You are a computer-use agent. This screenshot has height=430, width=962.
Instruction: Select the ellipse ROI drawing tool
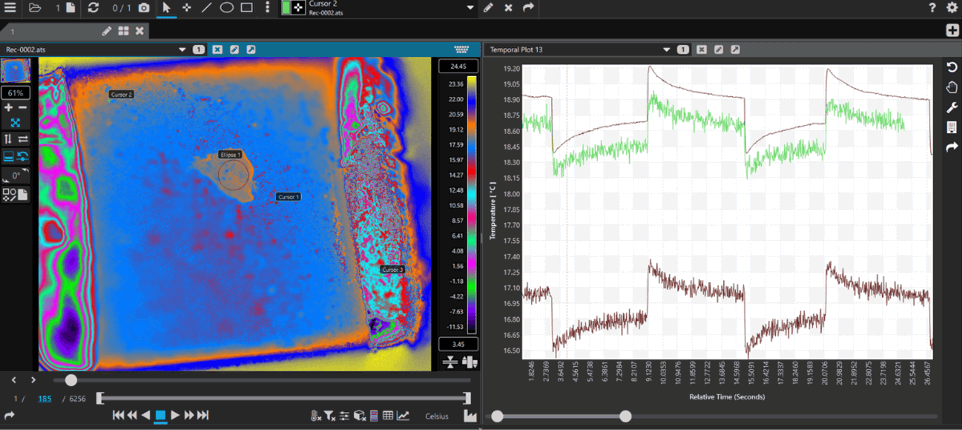pyautogui.click(x=227, y=8)
